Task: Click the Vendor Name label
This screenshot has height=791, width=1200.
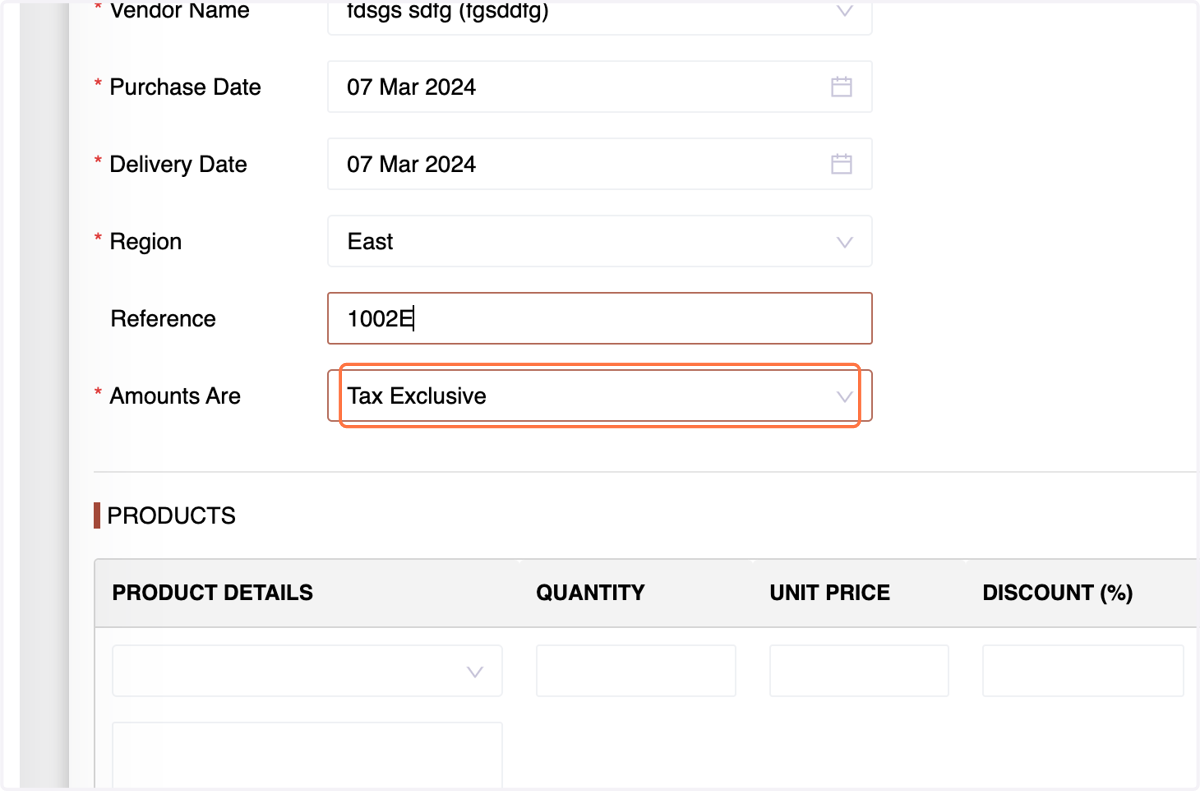Action: pyautogui.click(x=179, y=11)
